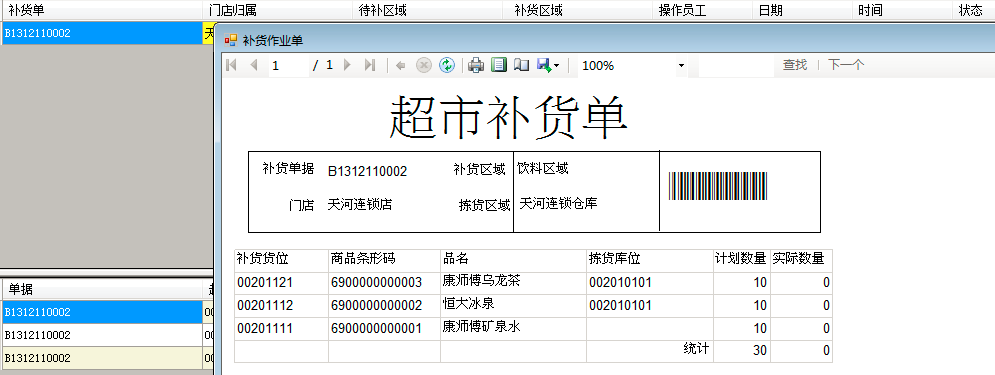Viewport: 995px width, 375px height.
Task: Stop report rendering
Action: pyautogui.click(x=423, y=65)
